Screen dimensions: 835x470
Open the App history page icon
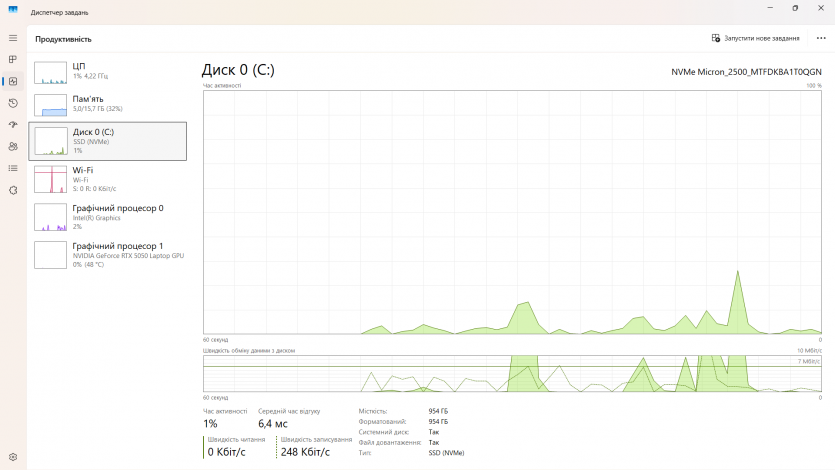13,103
